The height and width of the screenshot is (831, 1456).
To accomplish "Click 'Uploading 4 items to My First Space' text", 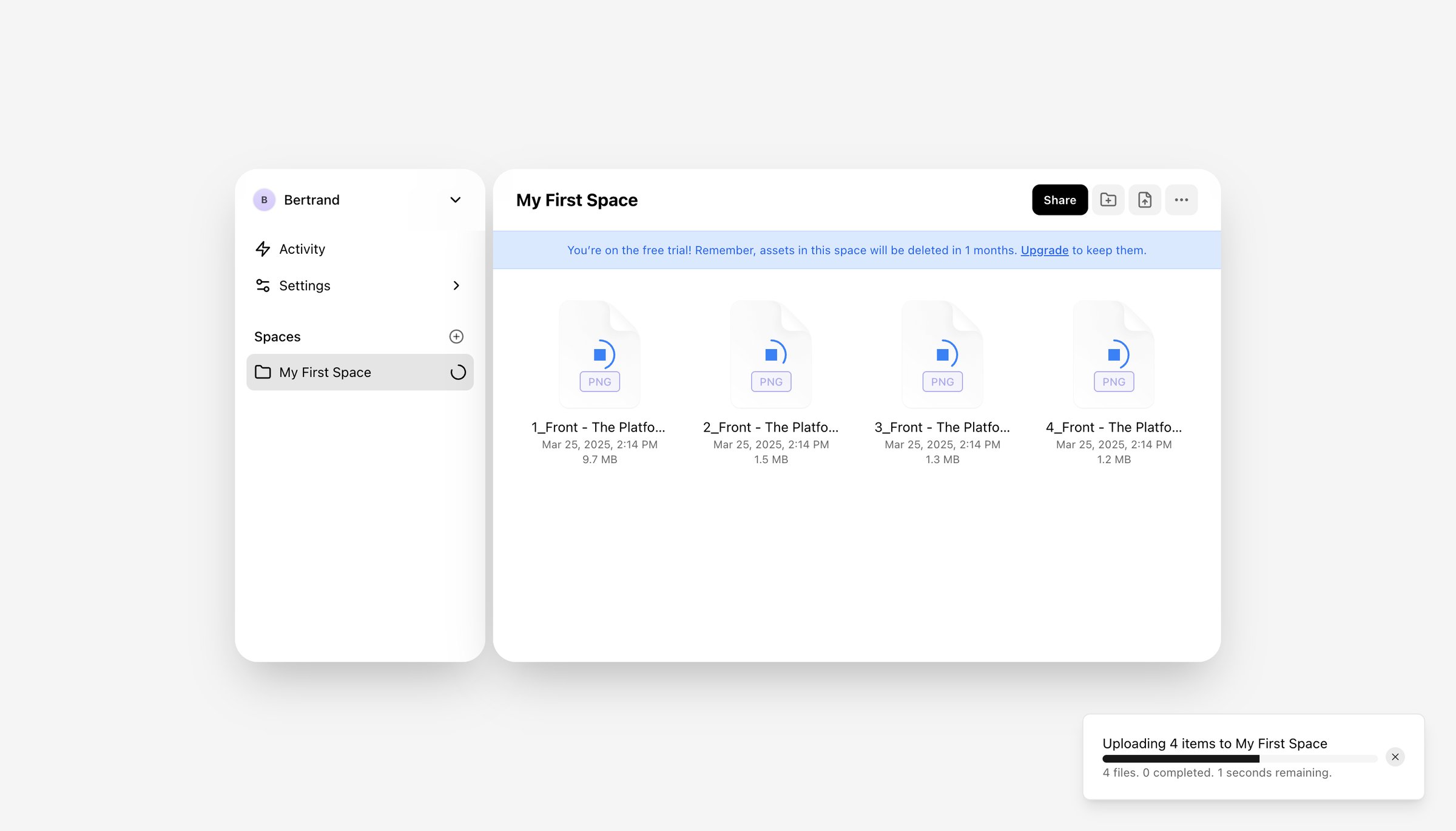I will (x=1215, y=744).
